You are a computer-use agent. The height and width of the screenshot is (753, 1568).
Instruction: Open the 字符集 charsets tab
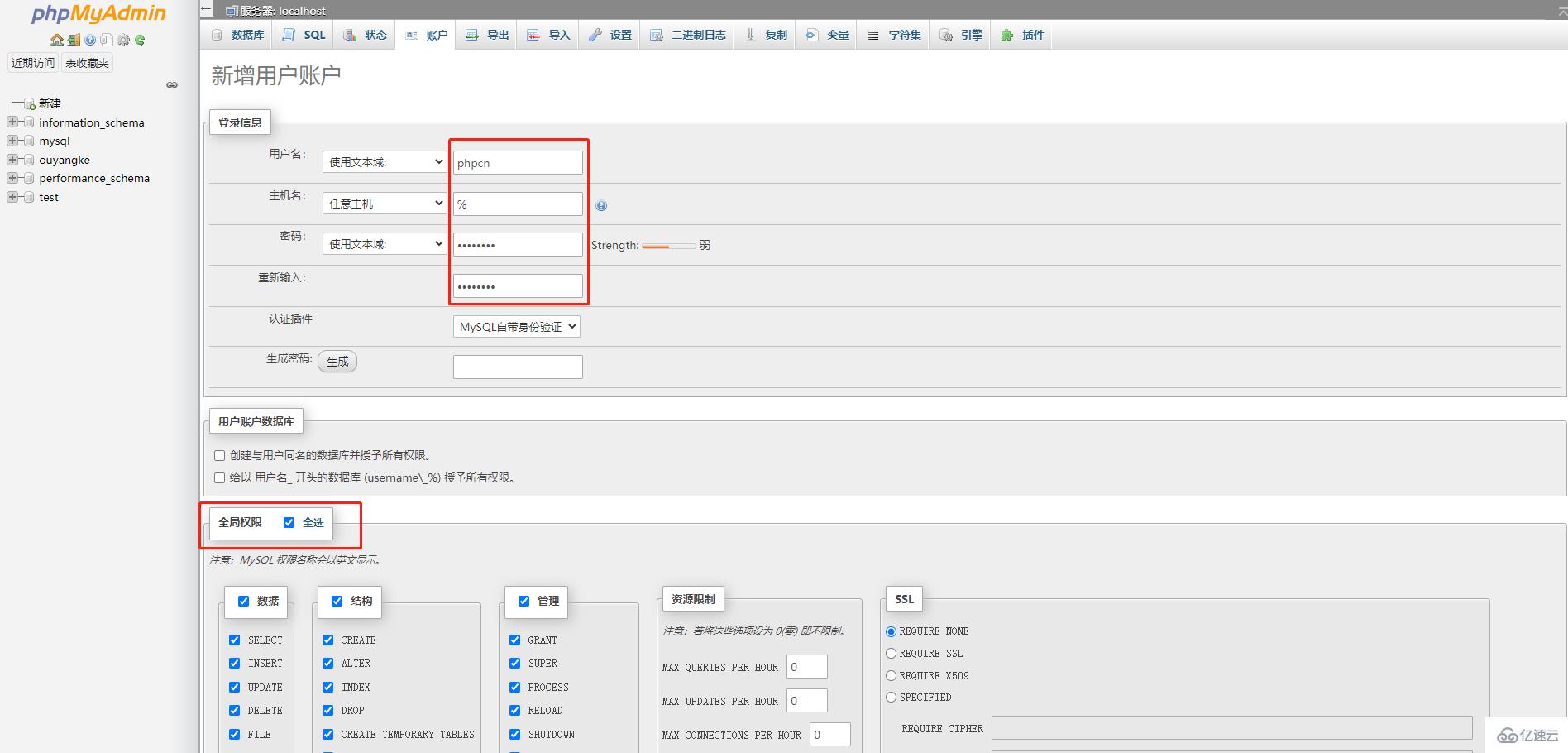point(894,35)
